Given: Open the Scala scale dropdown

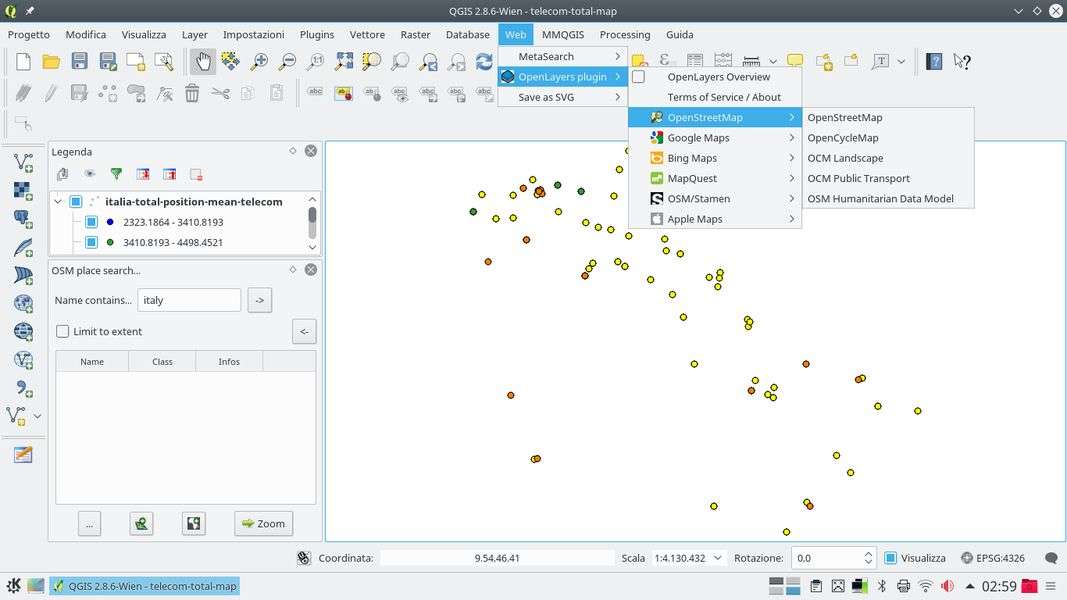Looking at the screenshot, I should [717, 558].
